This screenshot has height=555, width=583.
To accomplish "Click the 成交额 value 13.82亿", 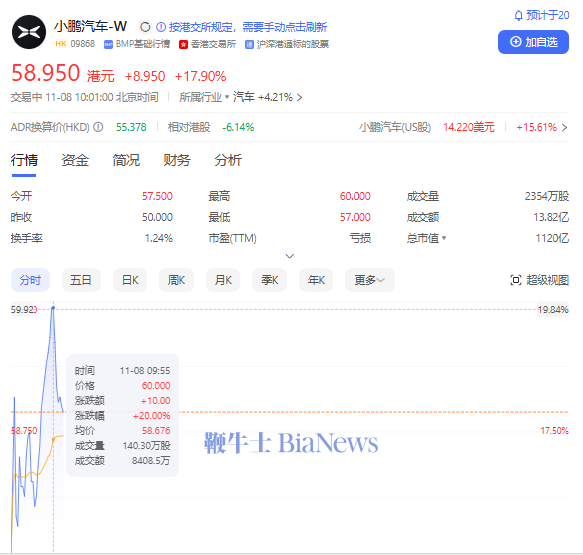I will 551,217.
